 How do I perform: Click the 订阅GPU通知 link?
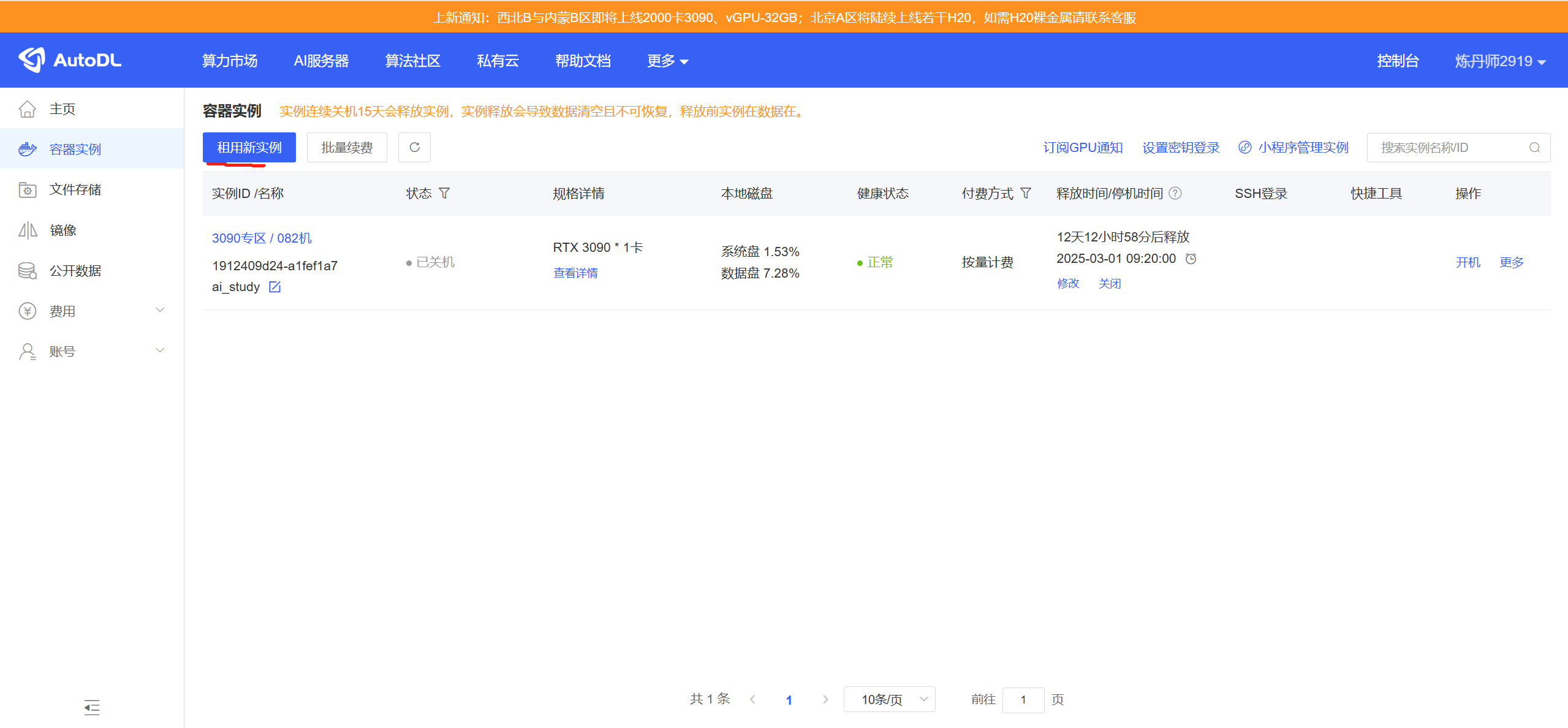[x=1083, y=148]
